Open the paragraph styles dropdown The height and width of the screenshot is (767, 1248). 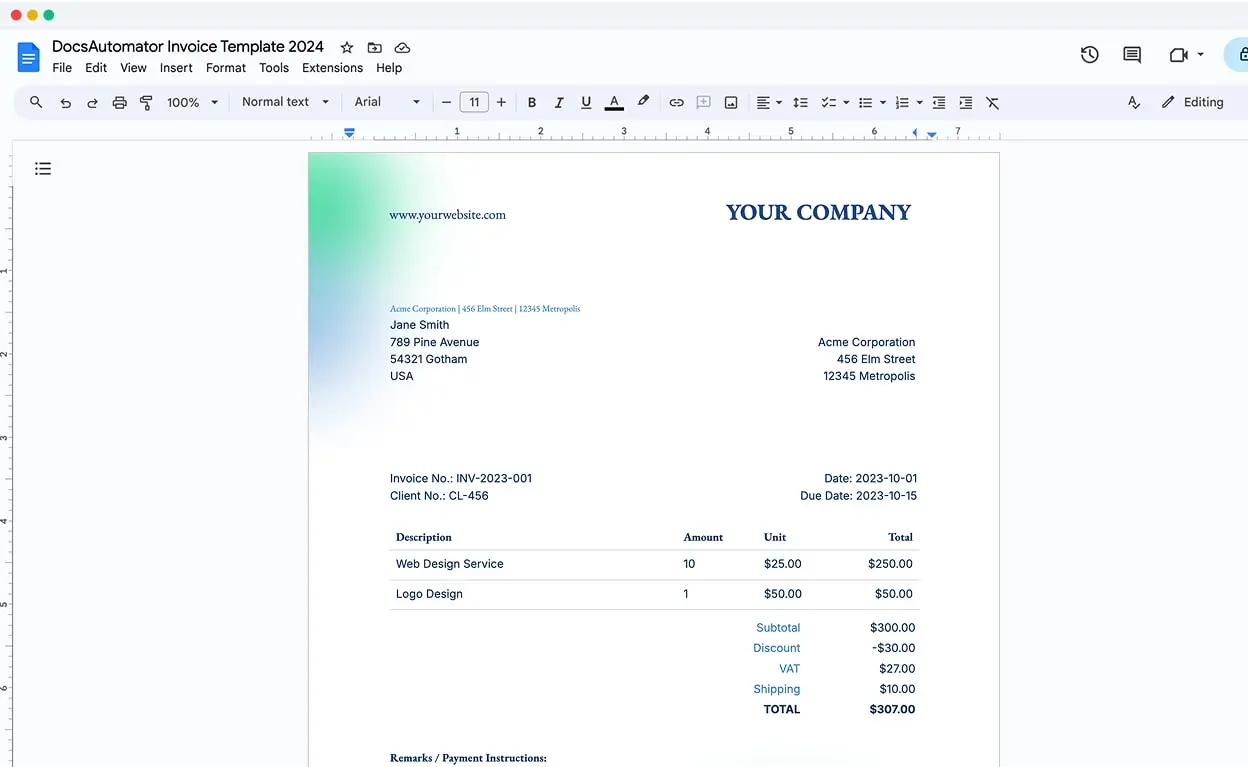tap(284, 102)
